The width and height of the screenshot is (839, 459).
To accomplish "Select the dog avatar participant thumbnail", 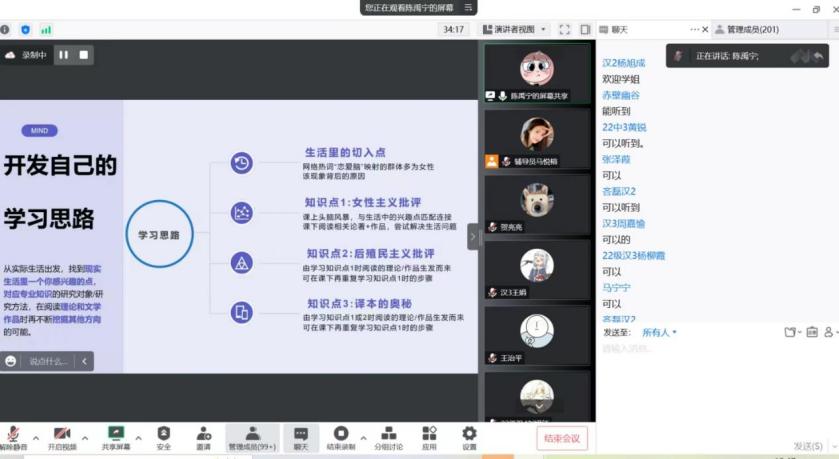I will coord(537,204).
